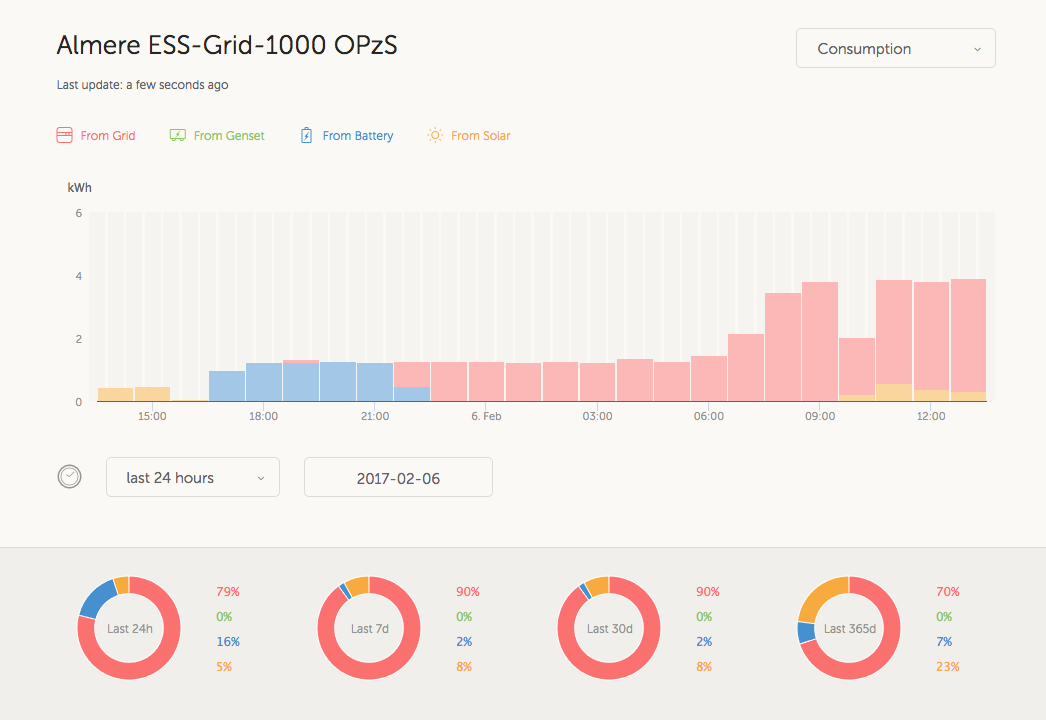Image resolution: width=1046 pixels, height=720 pixels.
Task: Toggle the From Solar series label
Action: [x=481, y=136]
